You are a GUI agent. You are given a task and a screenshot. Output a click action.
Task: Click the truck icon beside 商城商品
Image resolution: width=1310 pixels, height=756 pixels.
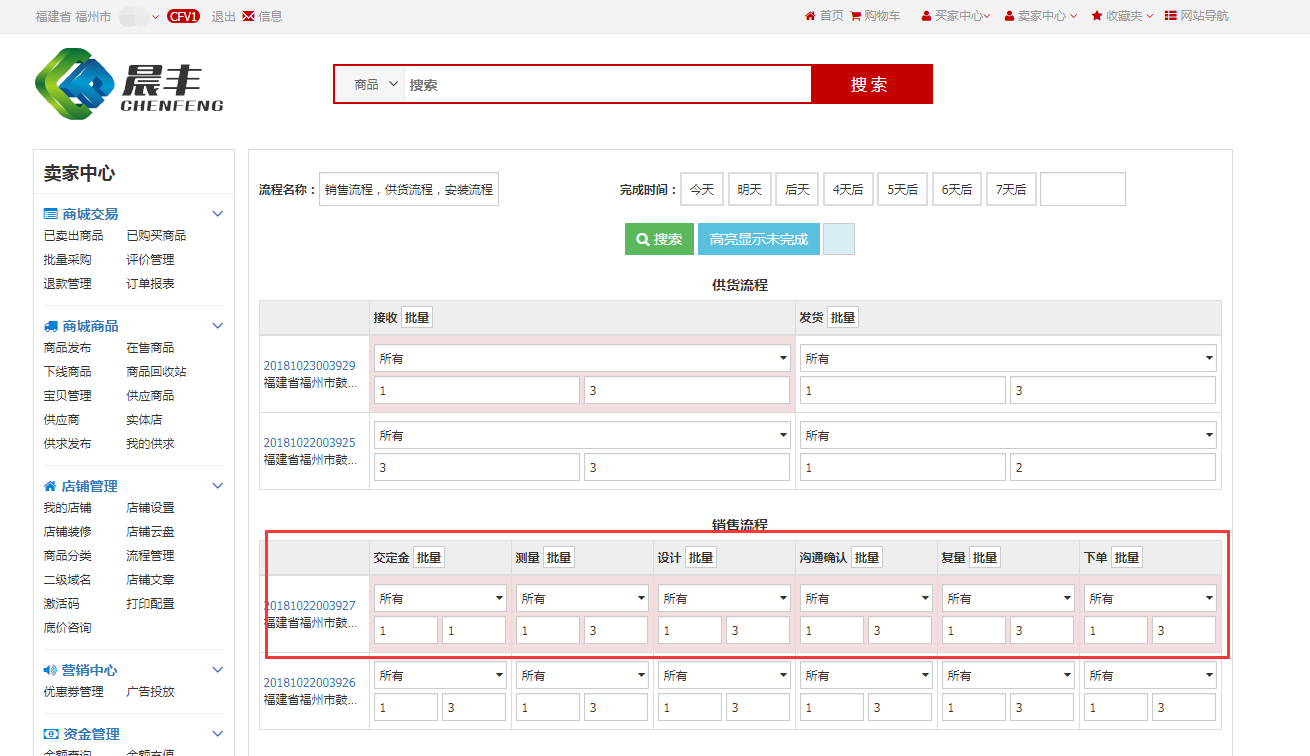(50, 326)
